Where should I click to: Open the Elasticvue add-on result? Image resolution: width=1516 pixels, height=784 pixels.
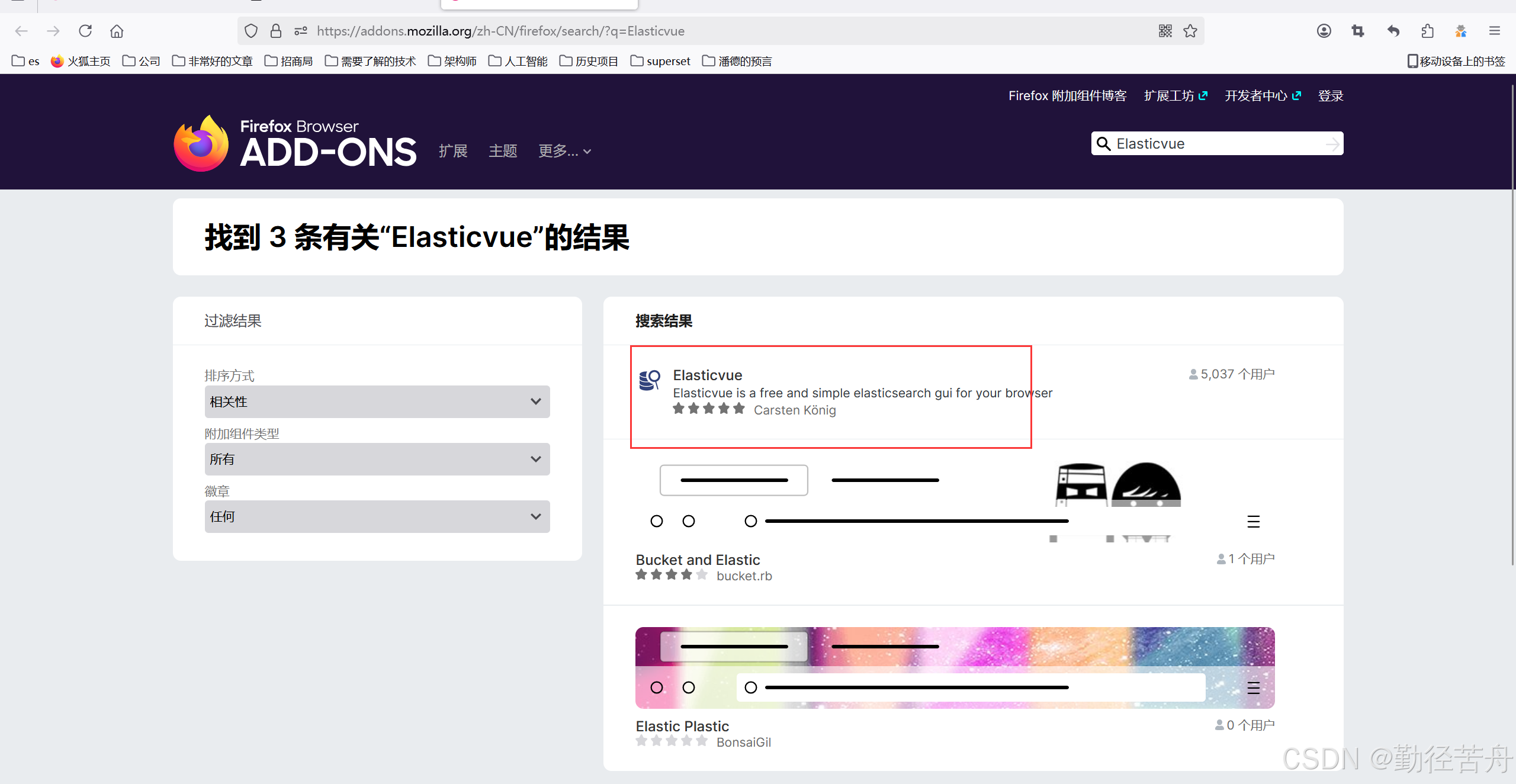(707, 375)
